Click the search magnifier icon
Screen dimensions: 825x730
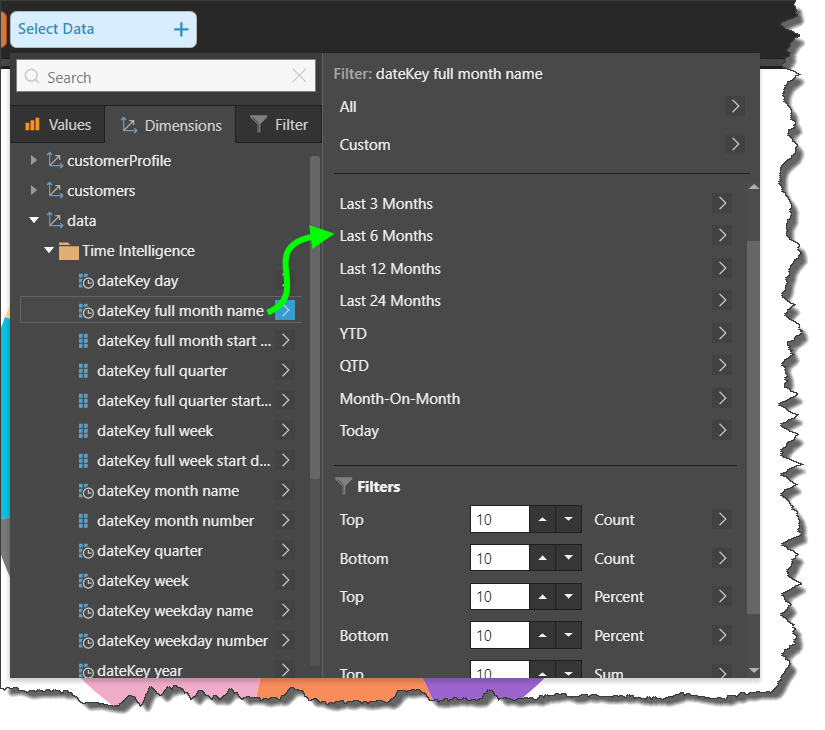[x=32, y=76]
